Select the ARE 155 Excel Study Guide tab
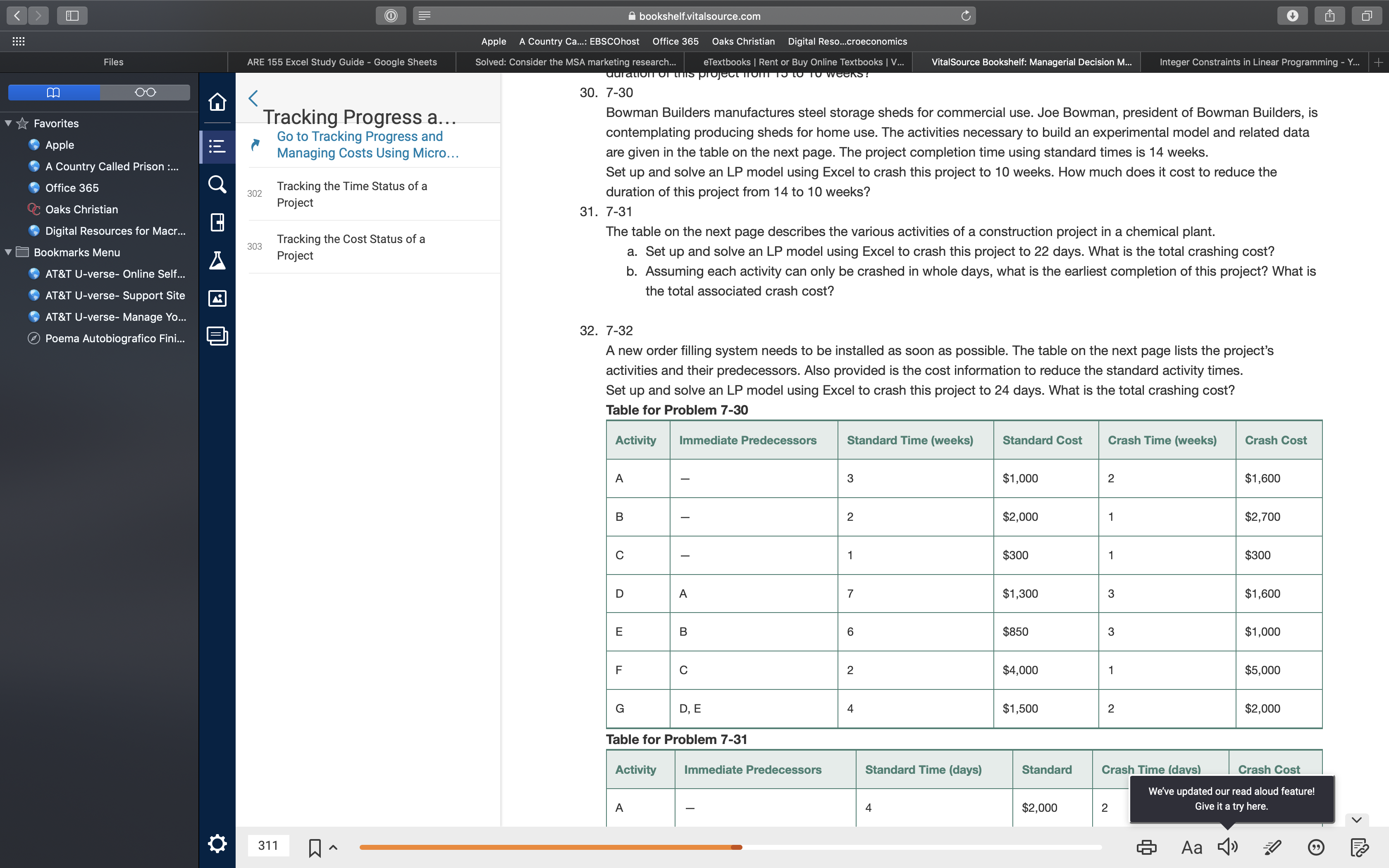The image size is (1389, 868). click(341, 62)
